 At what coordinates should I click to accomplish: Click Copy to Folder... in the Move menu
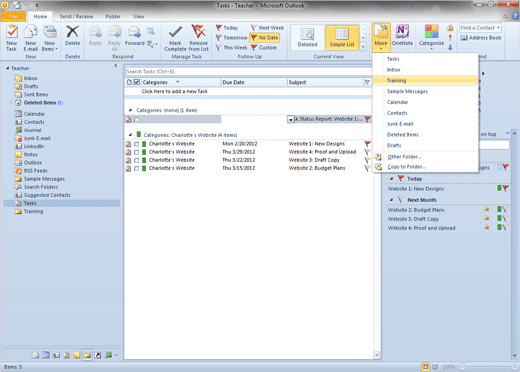[x=425, y=167]
